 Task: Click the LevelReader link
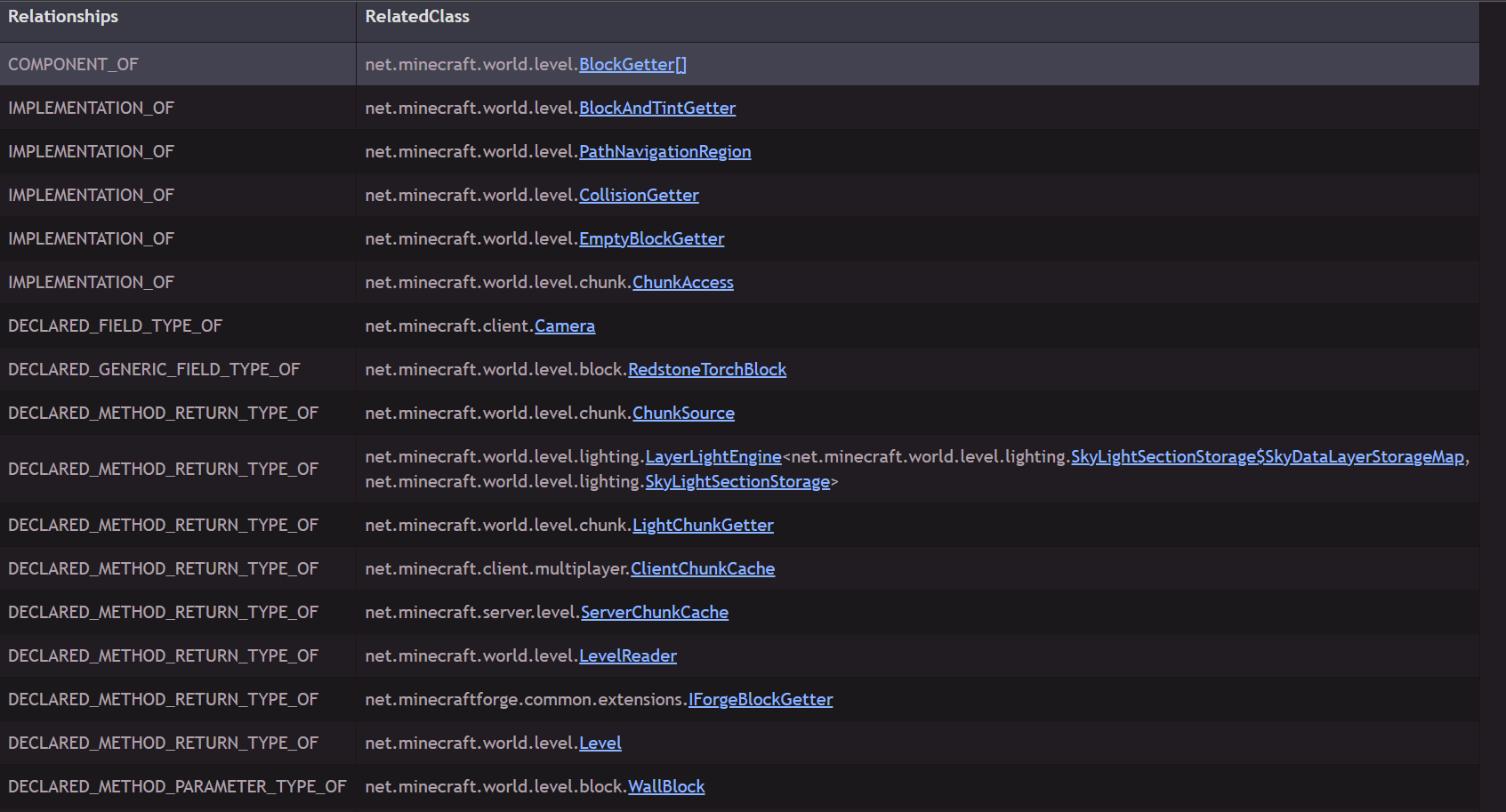click(627, 655)
